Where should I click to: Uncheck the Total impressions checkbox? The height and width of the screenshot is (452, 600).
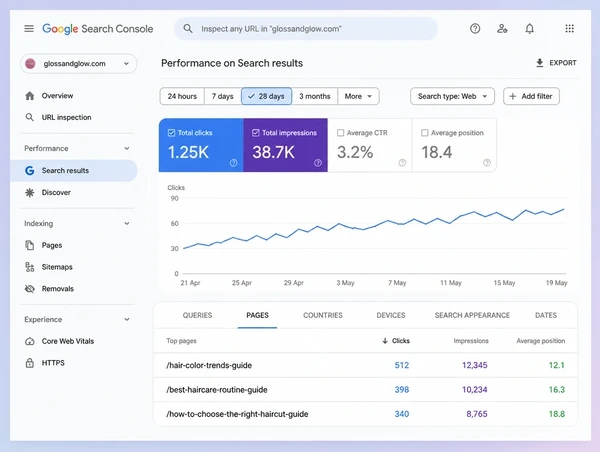pos(256,133)
